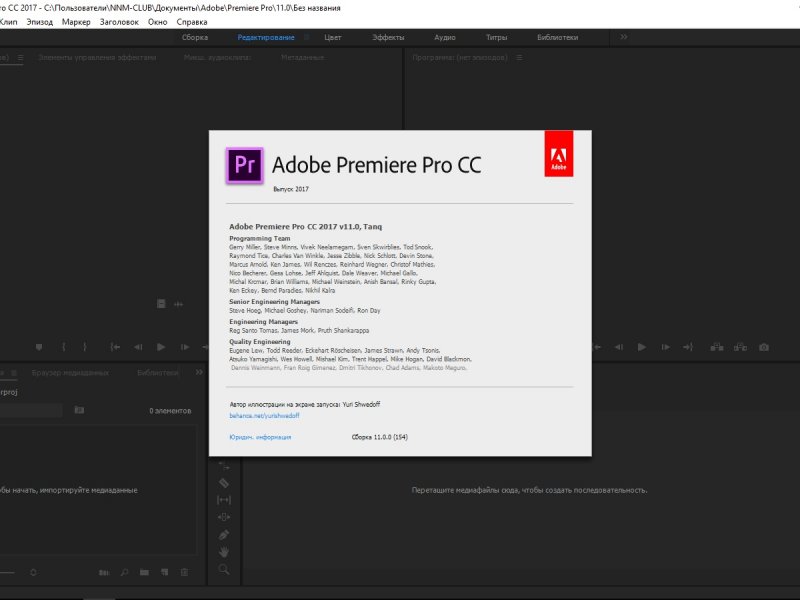This screenshot has height=600, width=800.
Task: Click Automate to Sequence icon in Project panel
Action: [x=104, y=572]
